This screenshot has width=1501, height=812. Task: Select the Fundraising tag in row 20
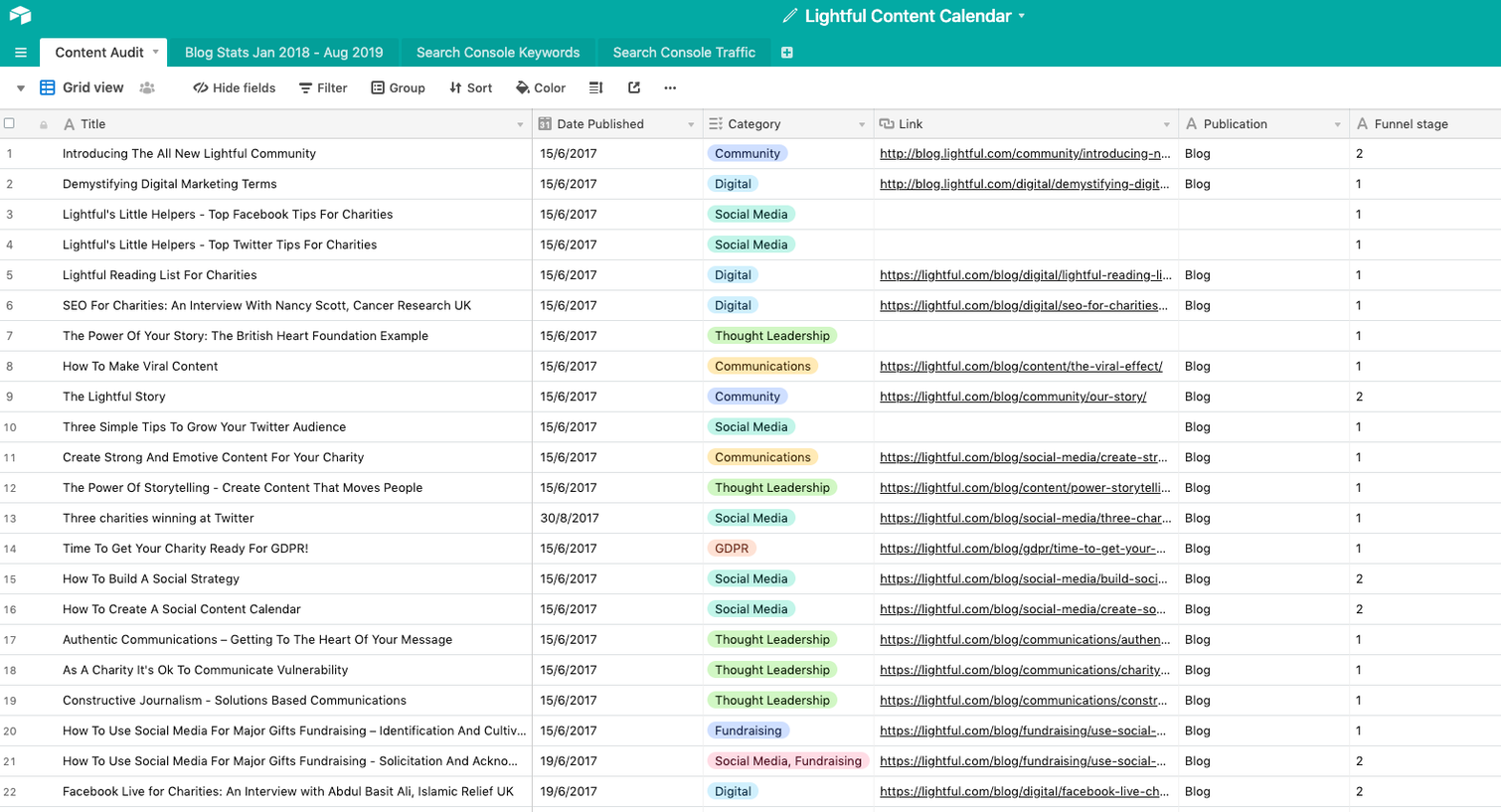point(749,731)
